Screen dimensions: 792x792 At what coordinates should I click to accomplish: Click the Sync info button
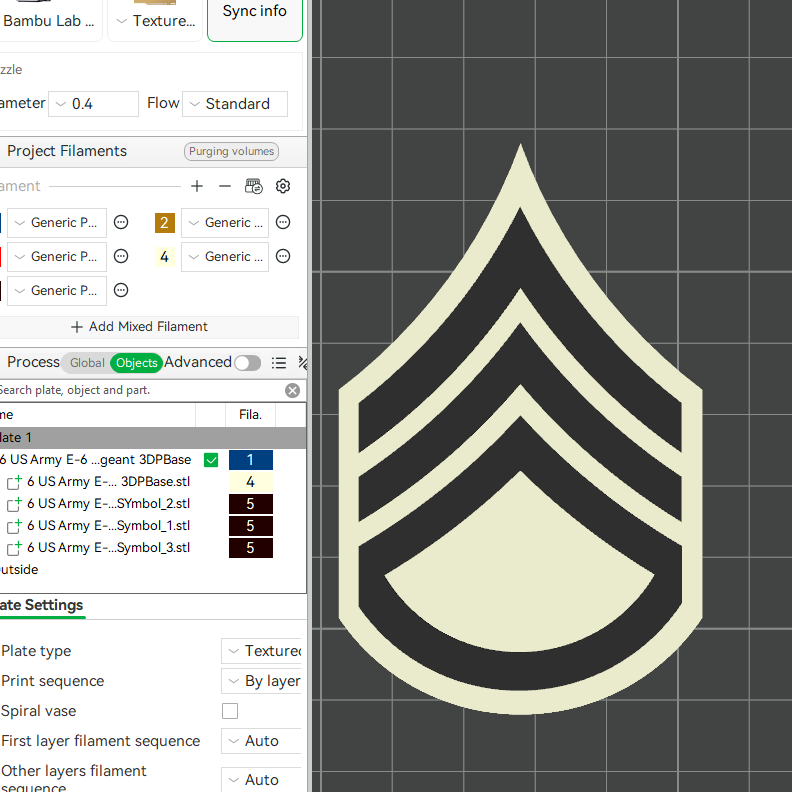pyautogui.click(x=255, y=19)
